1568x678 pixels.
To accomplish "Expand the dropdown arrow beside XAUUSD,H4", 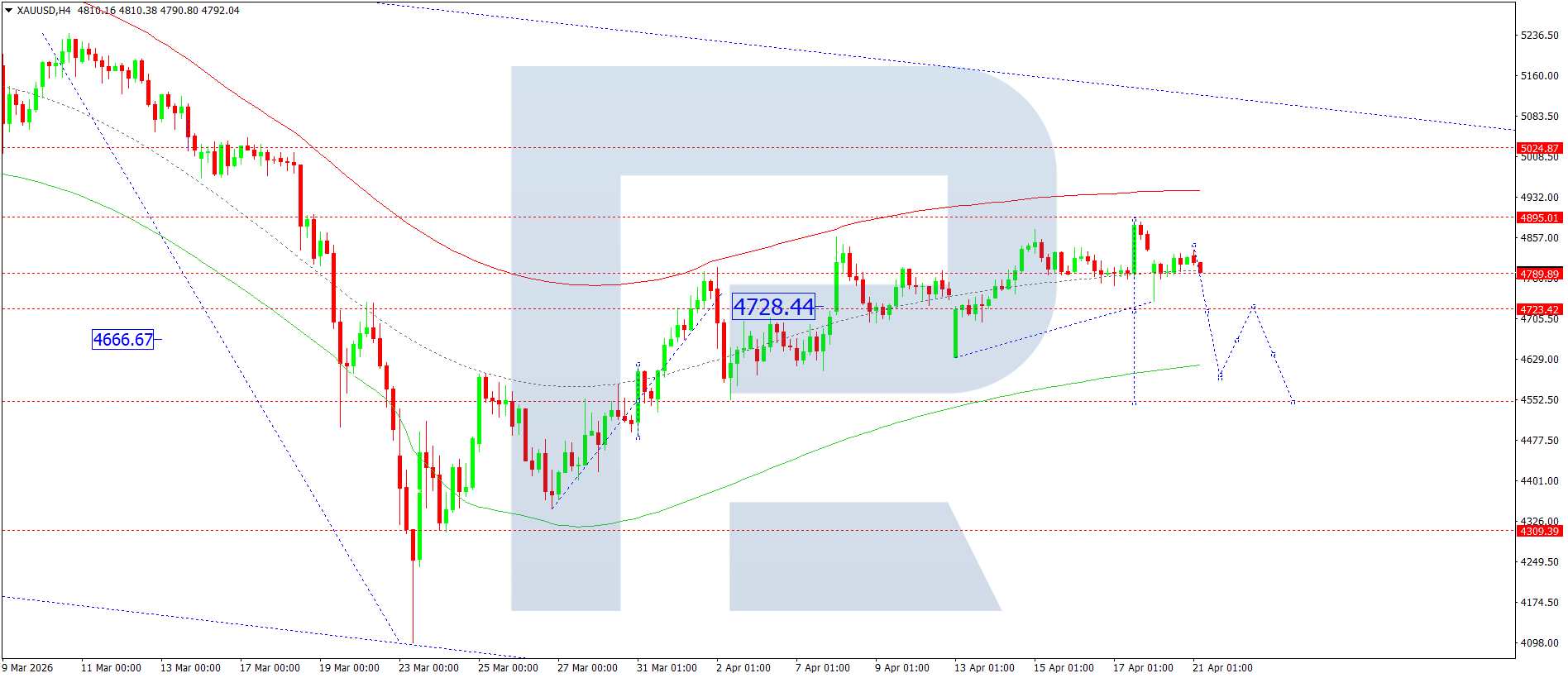I will tap(9, 11).
